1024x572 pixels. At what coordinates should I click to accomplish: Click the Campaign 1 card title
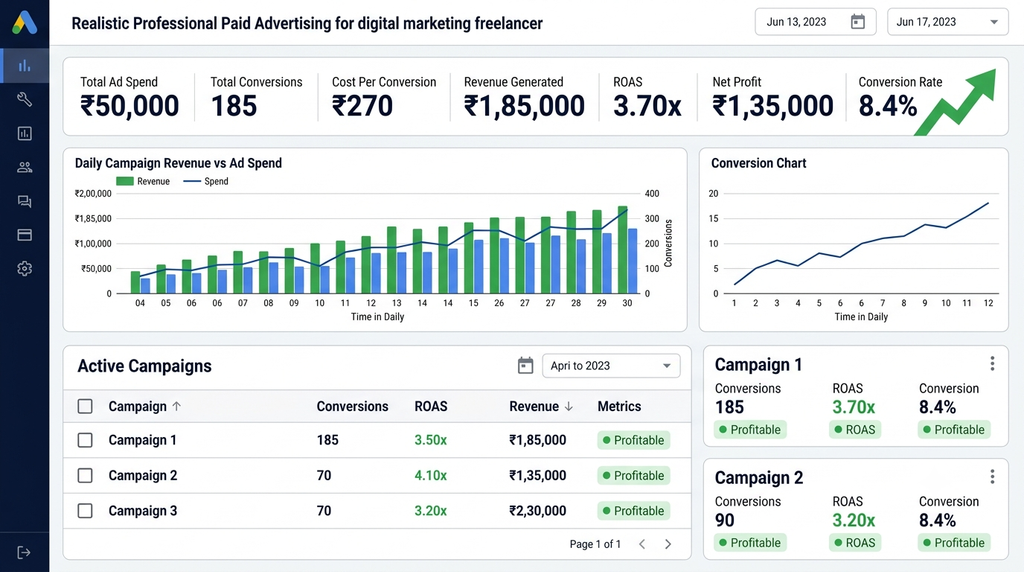[758, 364]
